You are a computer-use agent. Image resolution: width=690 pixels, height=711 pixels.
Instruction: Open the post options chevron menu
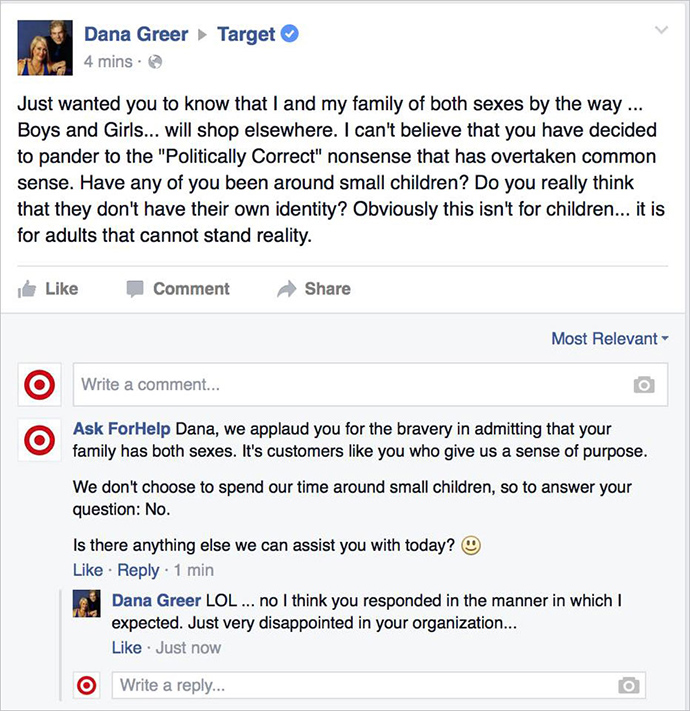tap(660, 31)
